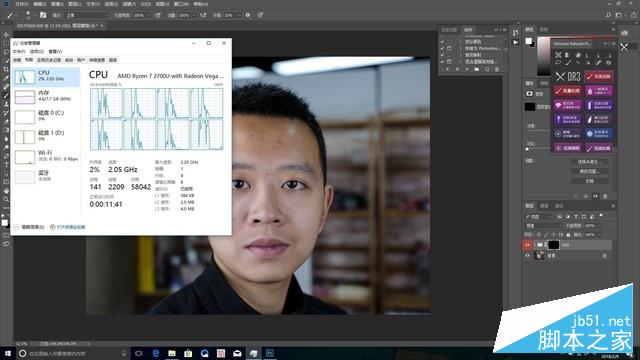Screen dimensions: 640x360
Task: Open the brush opacity dropdown arrow
Action: 148,15
